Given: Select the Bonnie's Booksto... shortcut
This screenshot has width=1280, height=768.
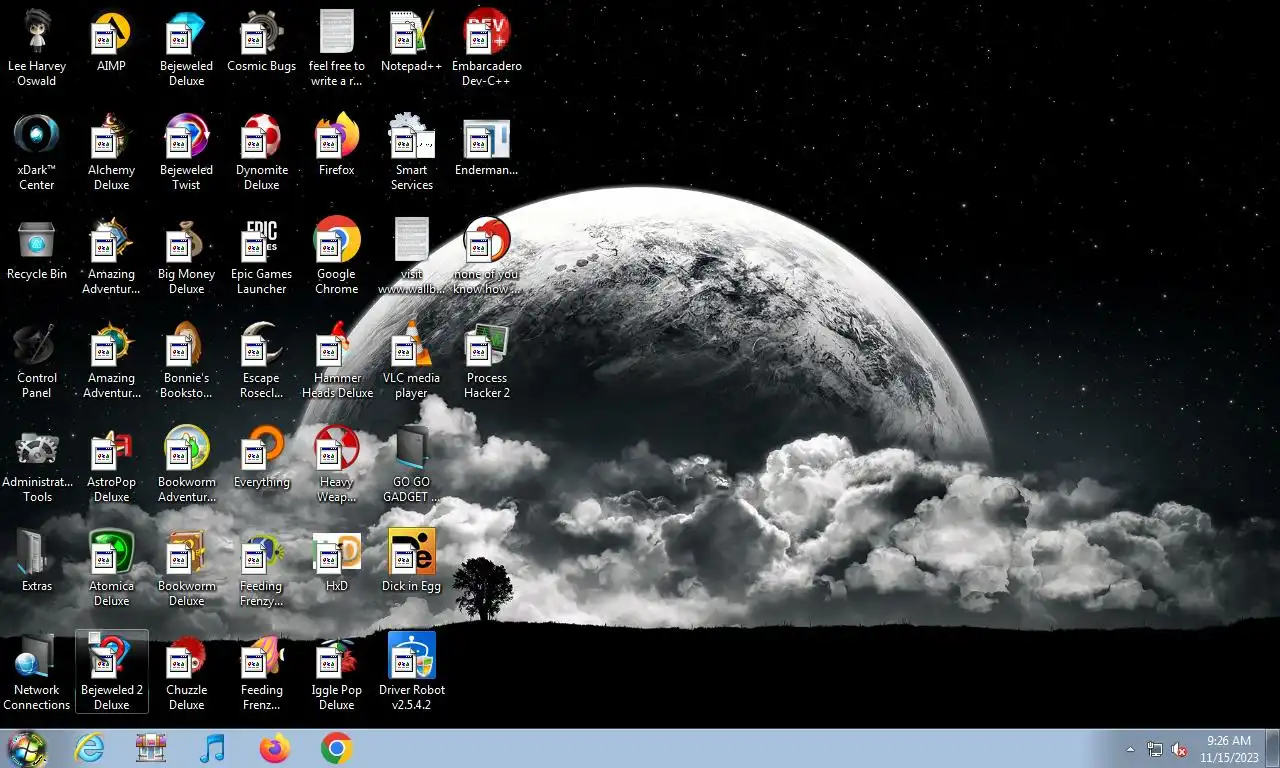Looking at the screenshot, I should pos(186,360).
